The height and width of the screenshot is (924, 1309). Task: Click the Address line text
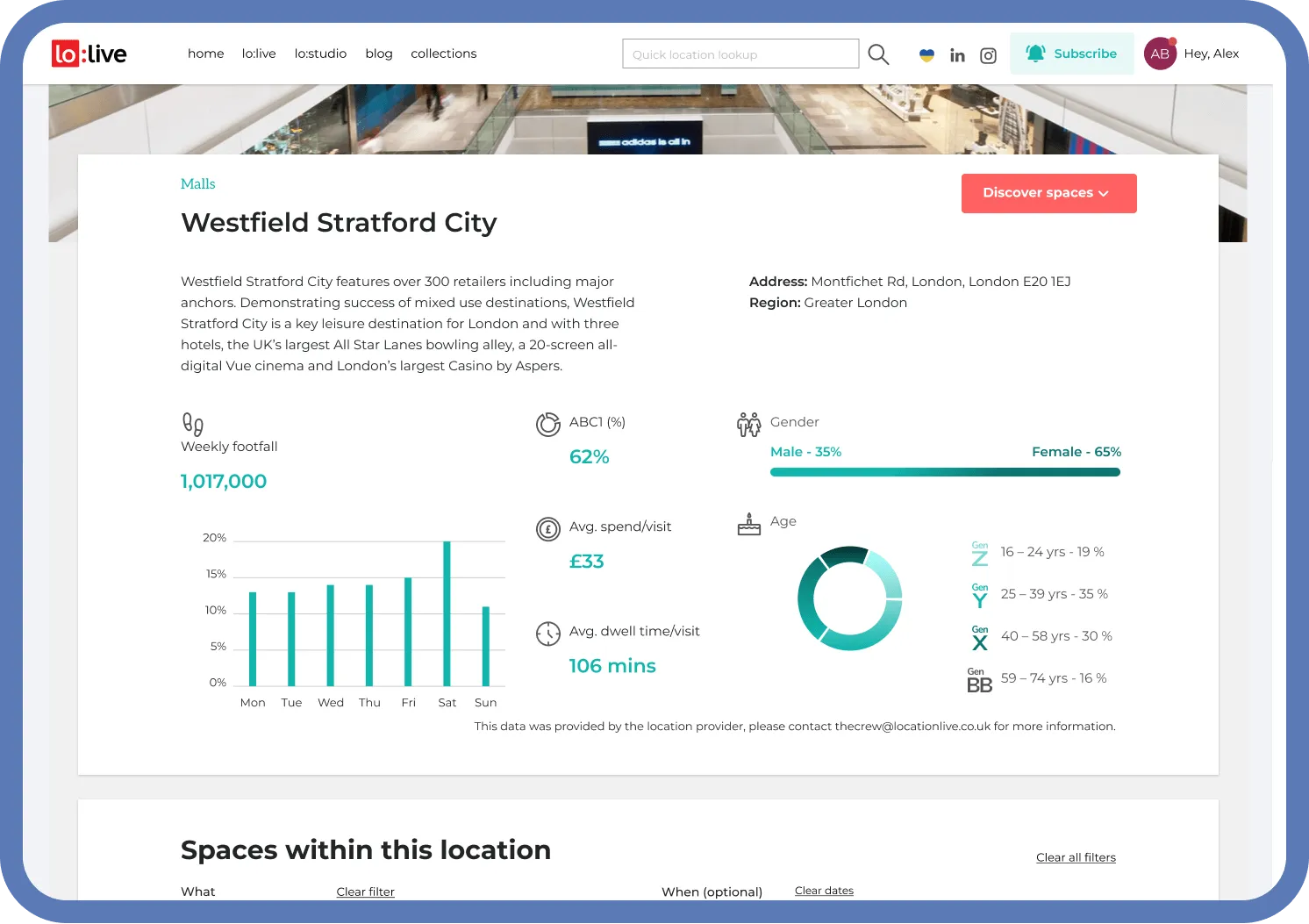click(x=910, y=282)
